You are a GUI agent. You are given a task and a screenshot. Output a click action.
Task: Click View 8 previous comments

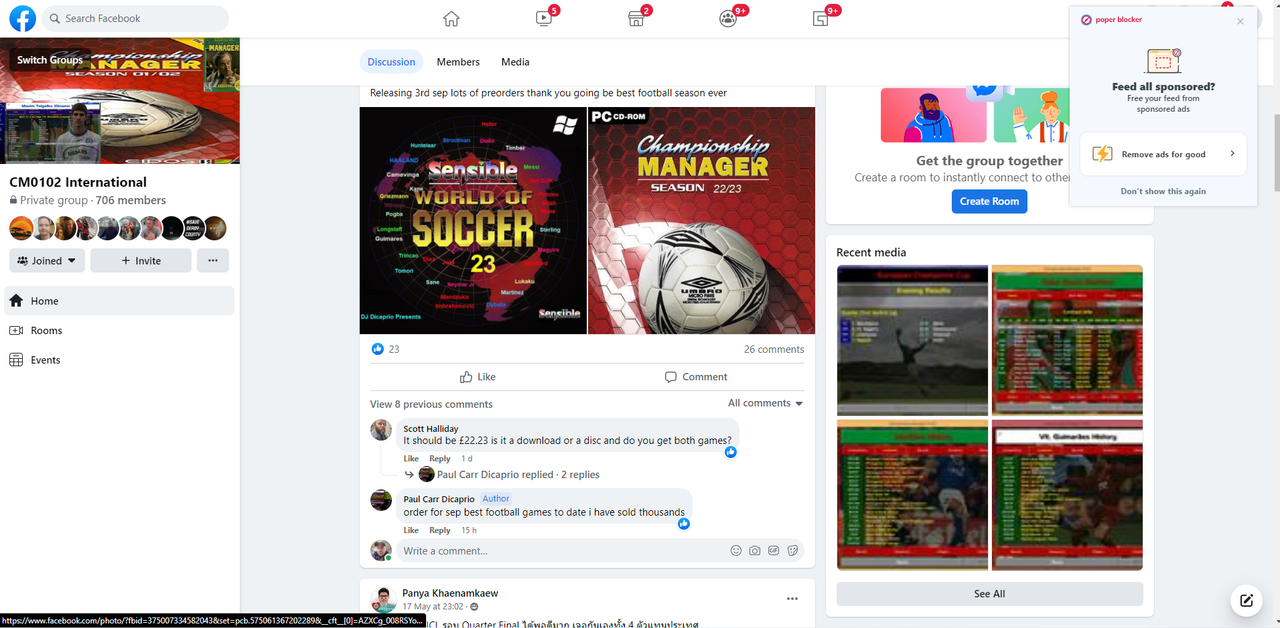point(431,404)
